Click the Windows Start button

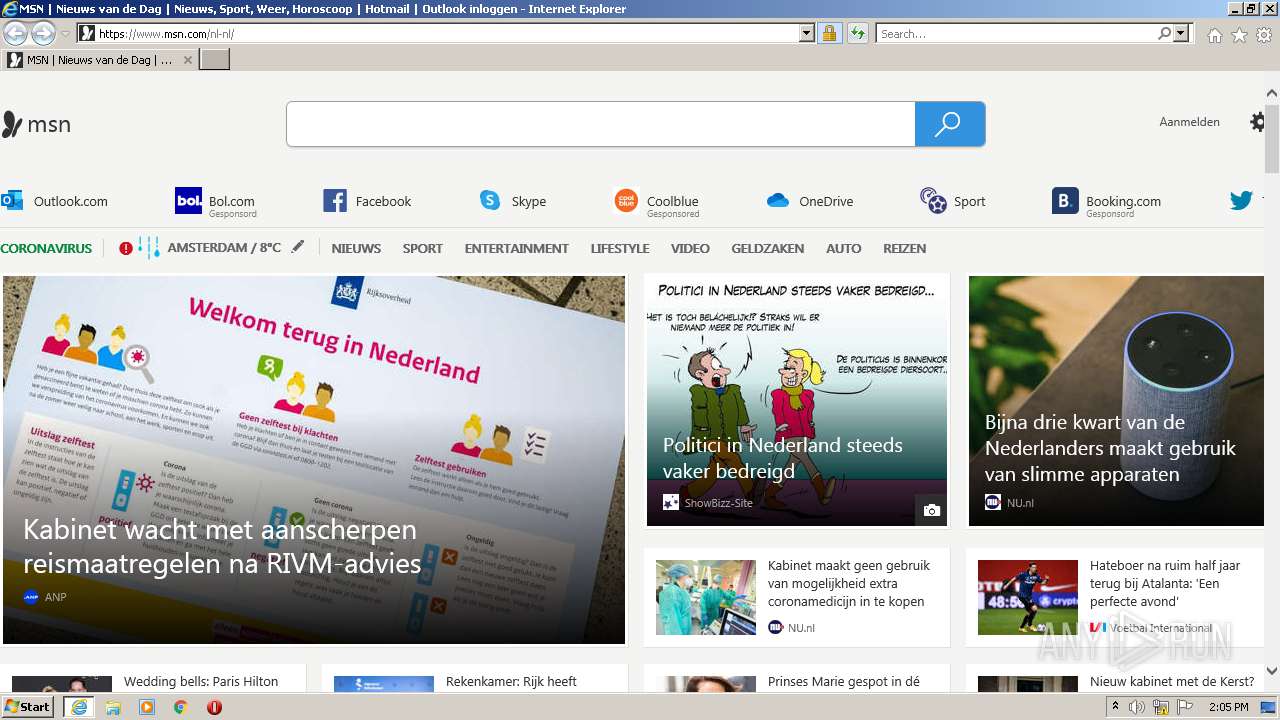(27, 707)
